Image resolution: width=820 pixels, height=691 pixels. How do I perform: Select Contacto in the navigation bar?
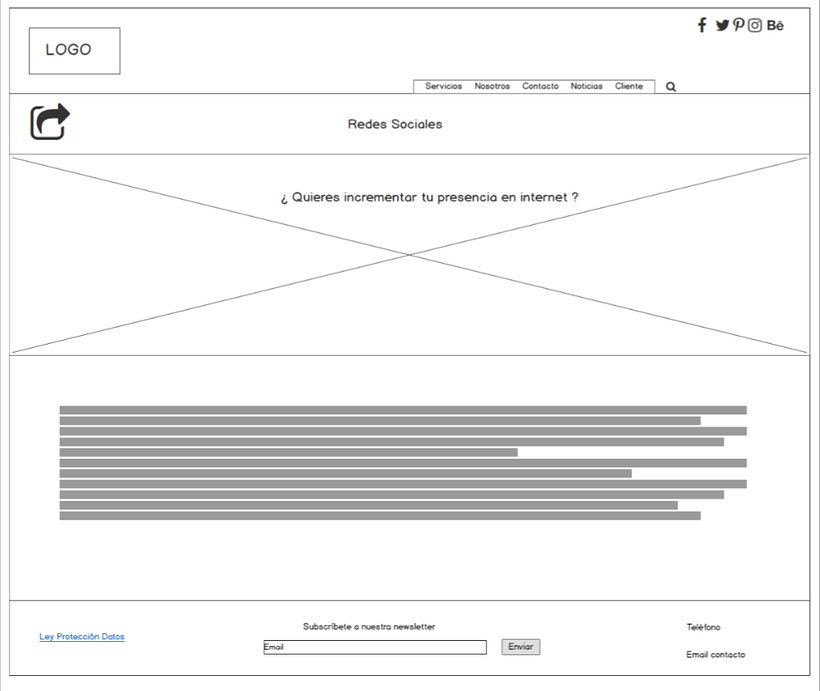pyautogui.click(x=540, y=86)
